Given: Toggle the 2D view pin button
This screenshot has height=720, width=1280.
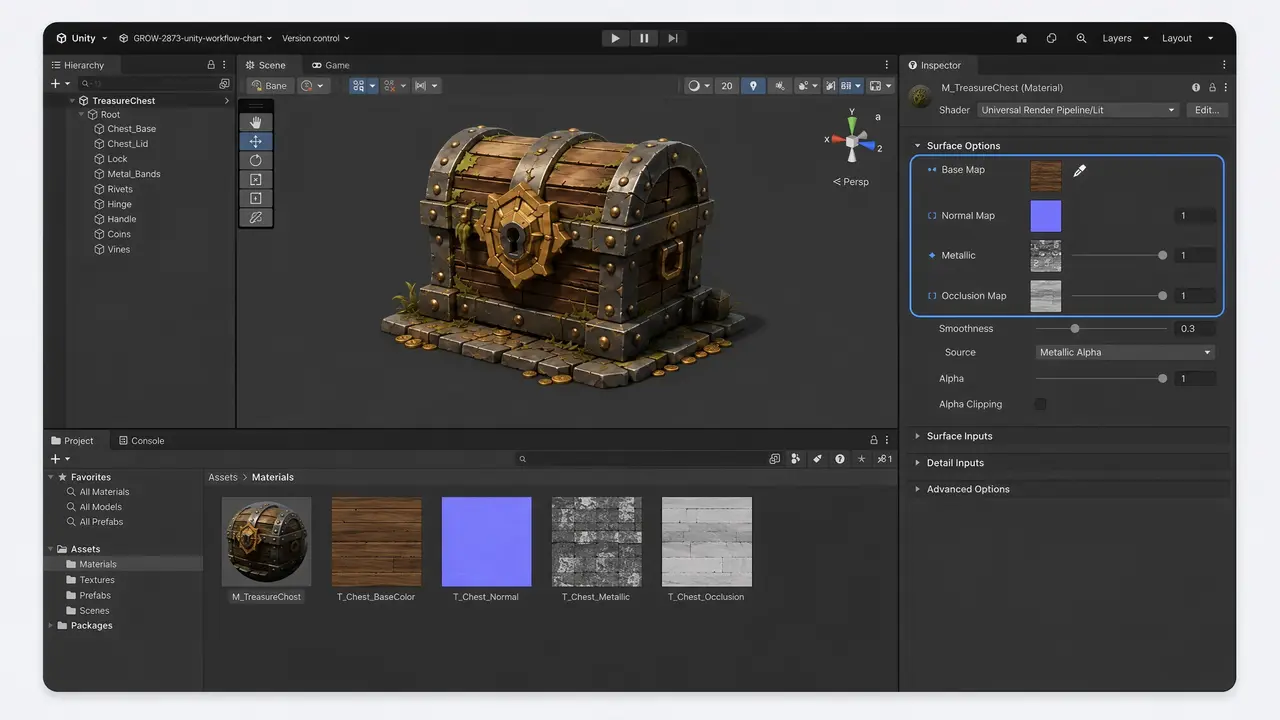Looking at the screenshot, I should 753,86.
